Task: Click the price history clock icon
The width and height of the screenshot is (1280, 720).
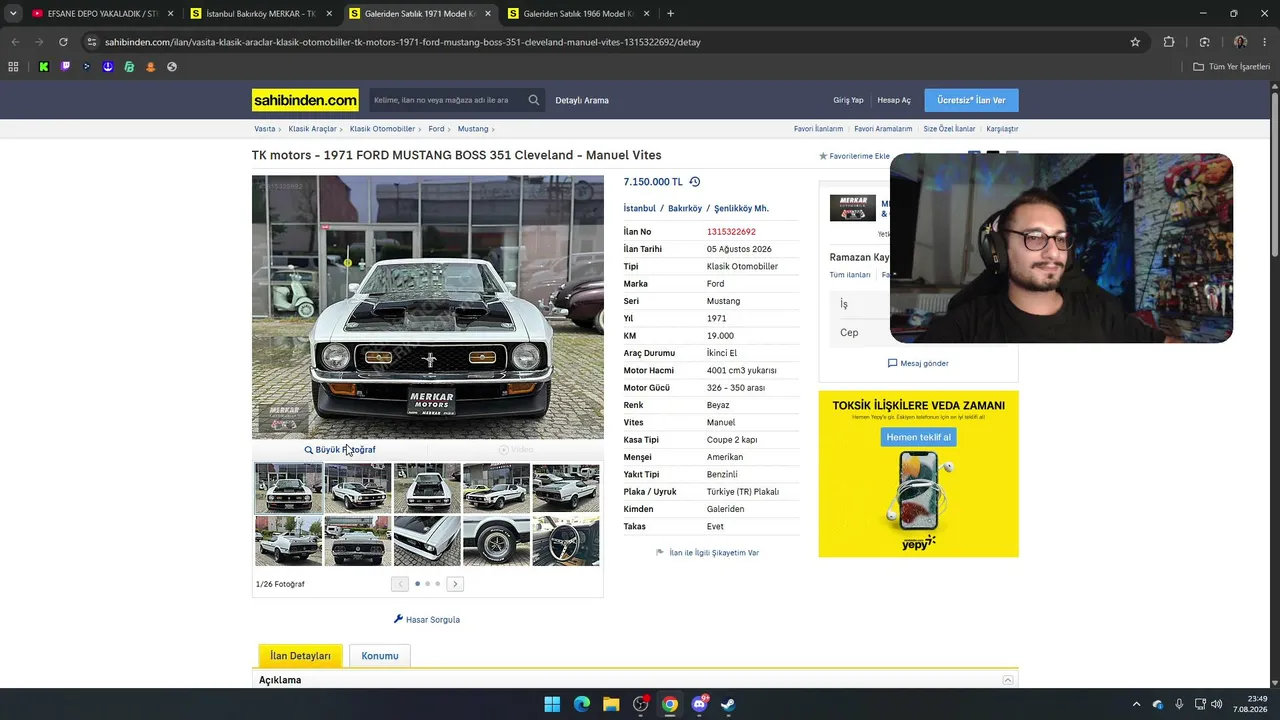Action: tap(695, 182)
